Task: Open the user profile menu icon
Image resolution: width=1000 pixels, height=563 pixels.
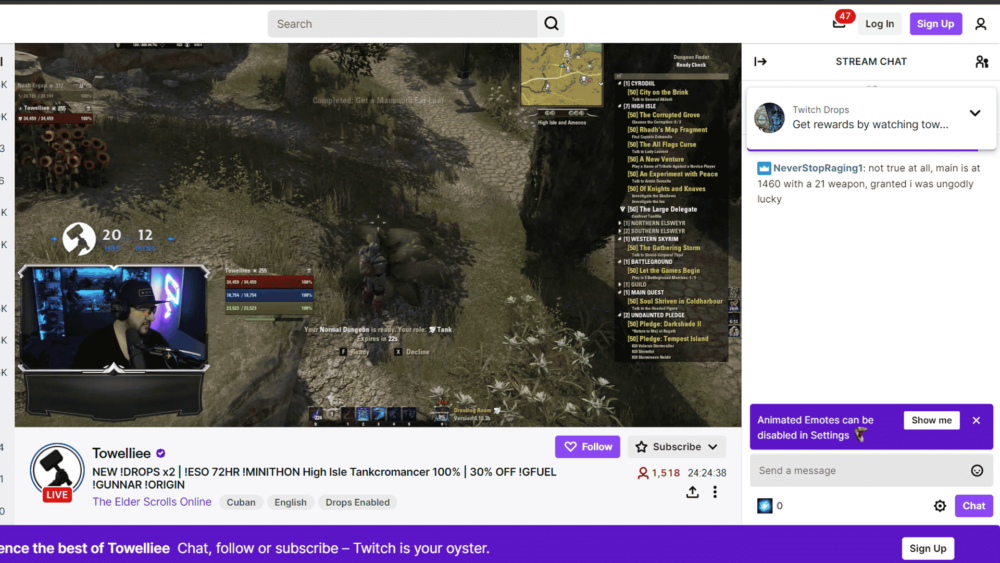Action: (x=980, y=24)
